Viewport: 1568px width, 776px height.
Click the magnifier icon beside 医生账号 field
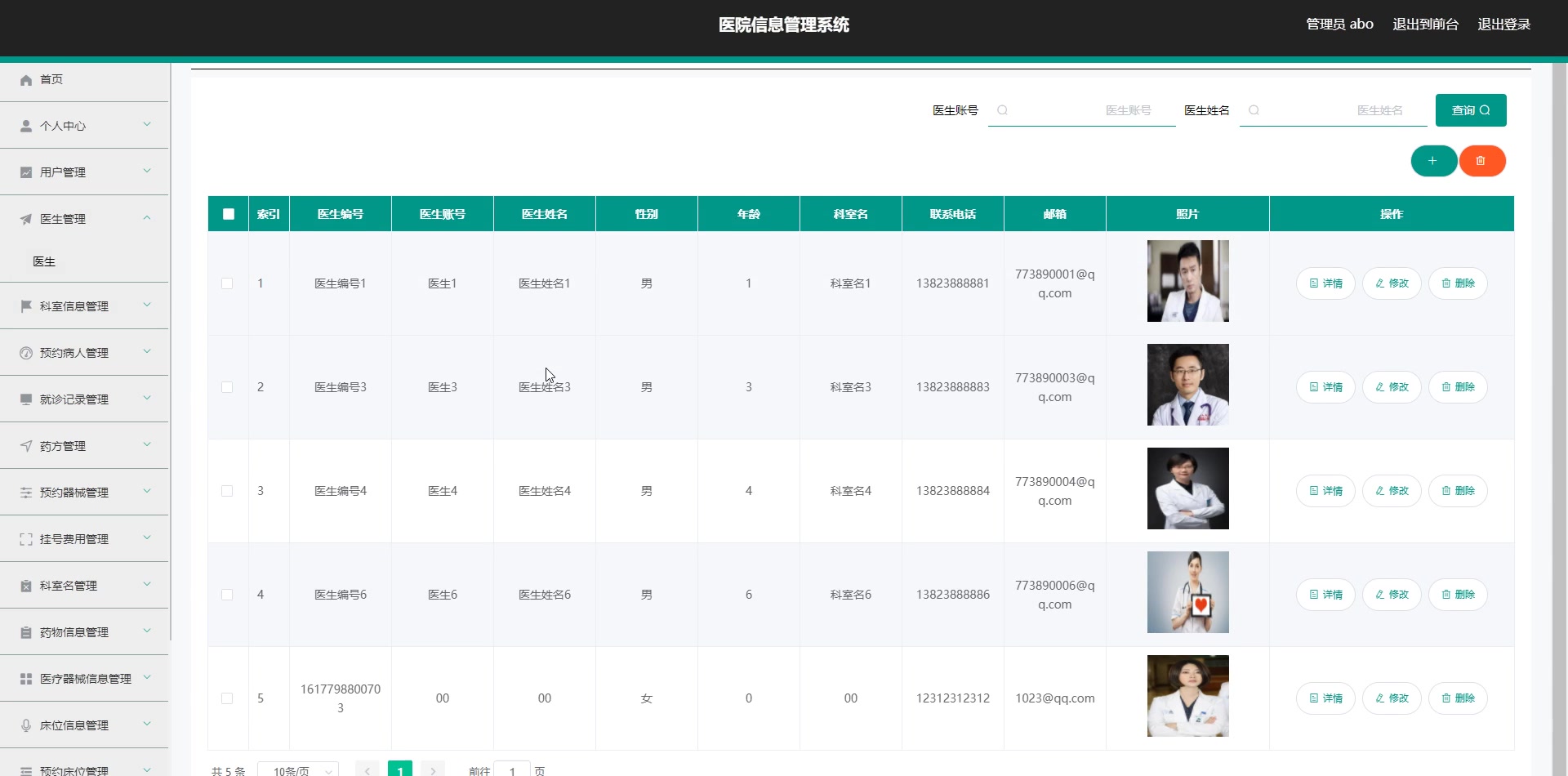(x=1004, y=110)
